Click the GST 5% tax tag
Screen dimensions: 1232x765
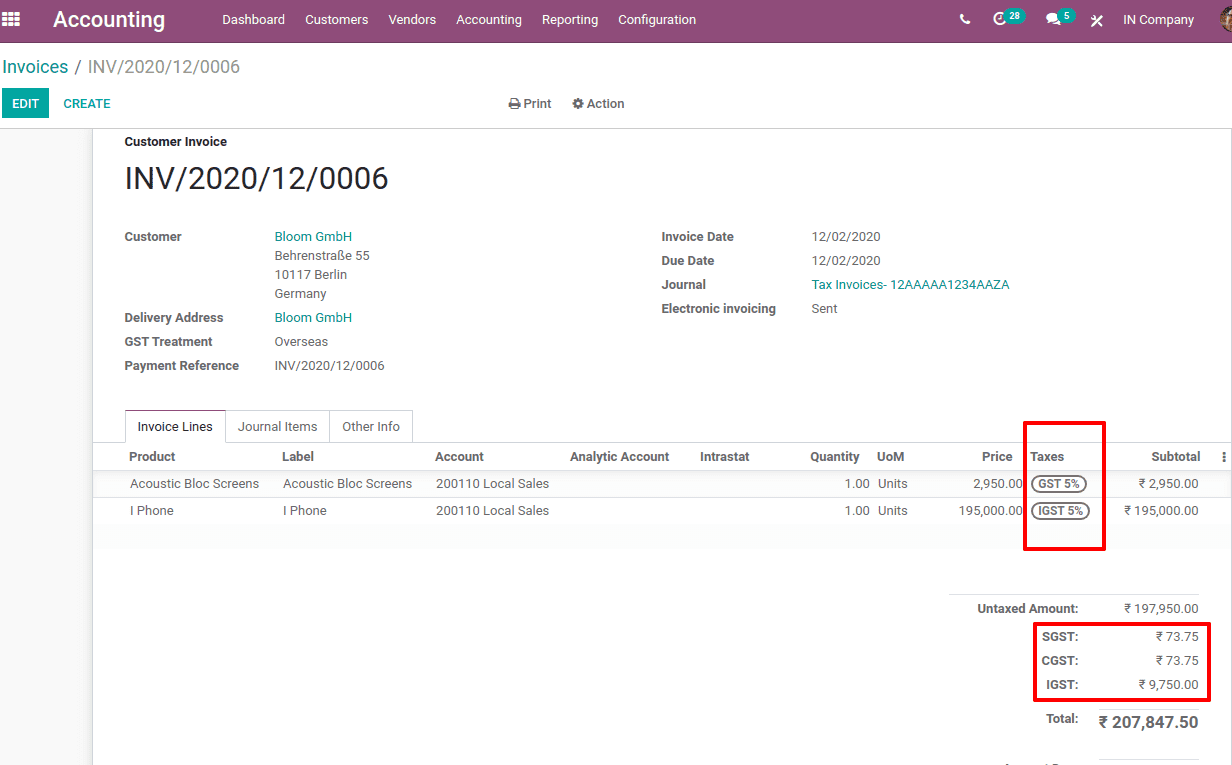click(x=1059, y=484)
